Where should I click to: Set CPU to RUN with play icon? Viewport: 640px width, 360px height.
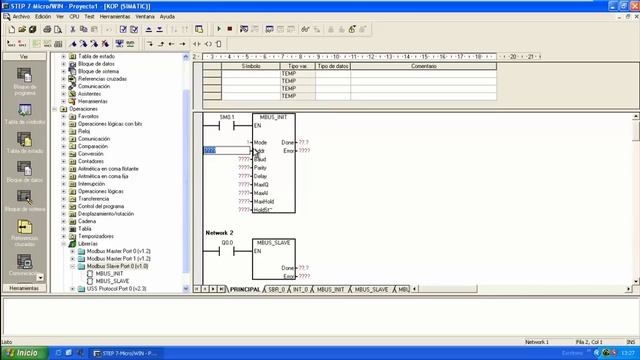(x=219, y=29)
